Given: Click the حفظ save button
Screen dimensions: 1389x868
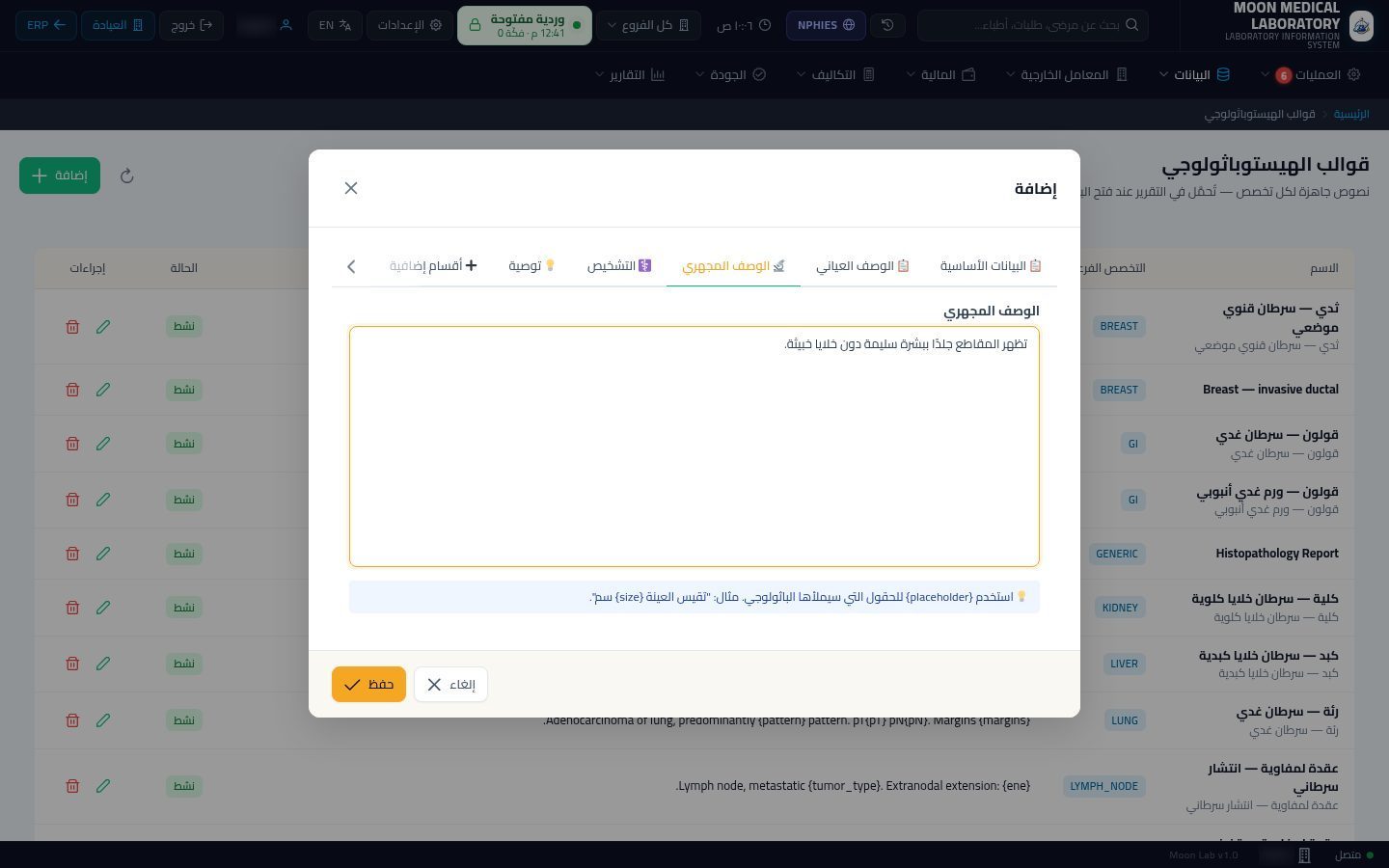Looking at the screenshot, I should 368,685.
